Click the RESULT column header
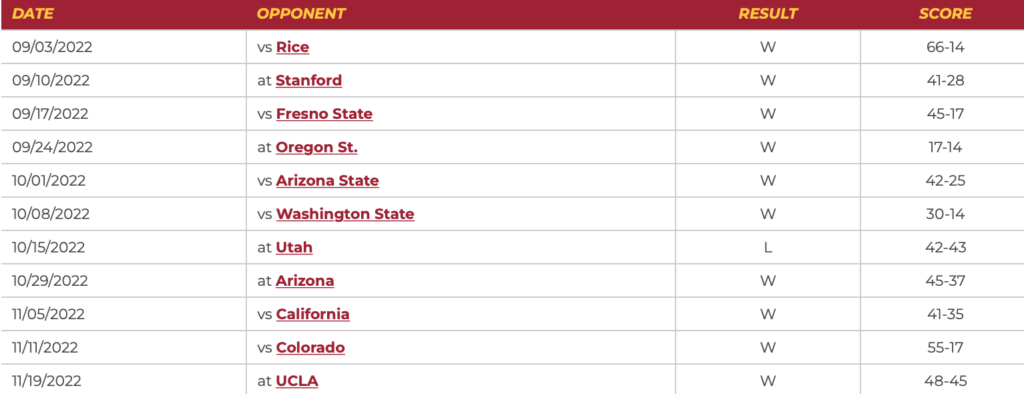Screen dimensions: 1024x394 pos(768,14)
